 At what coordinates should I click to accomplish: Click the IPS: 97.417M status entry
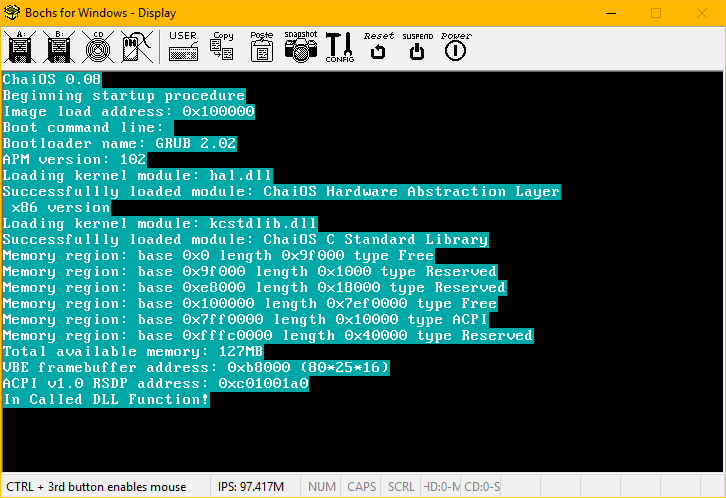[x=251, y=486]
